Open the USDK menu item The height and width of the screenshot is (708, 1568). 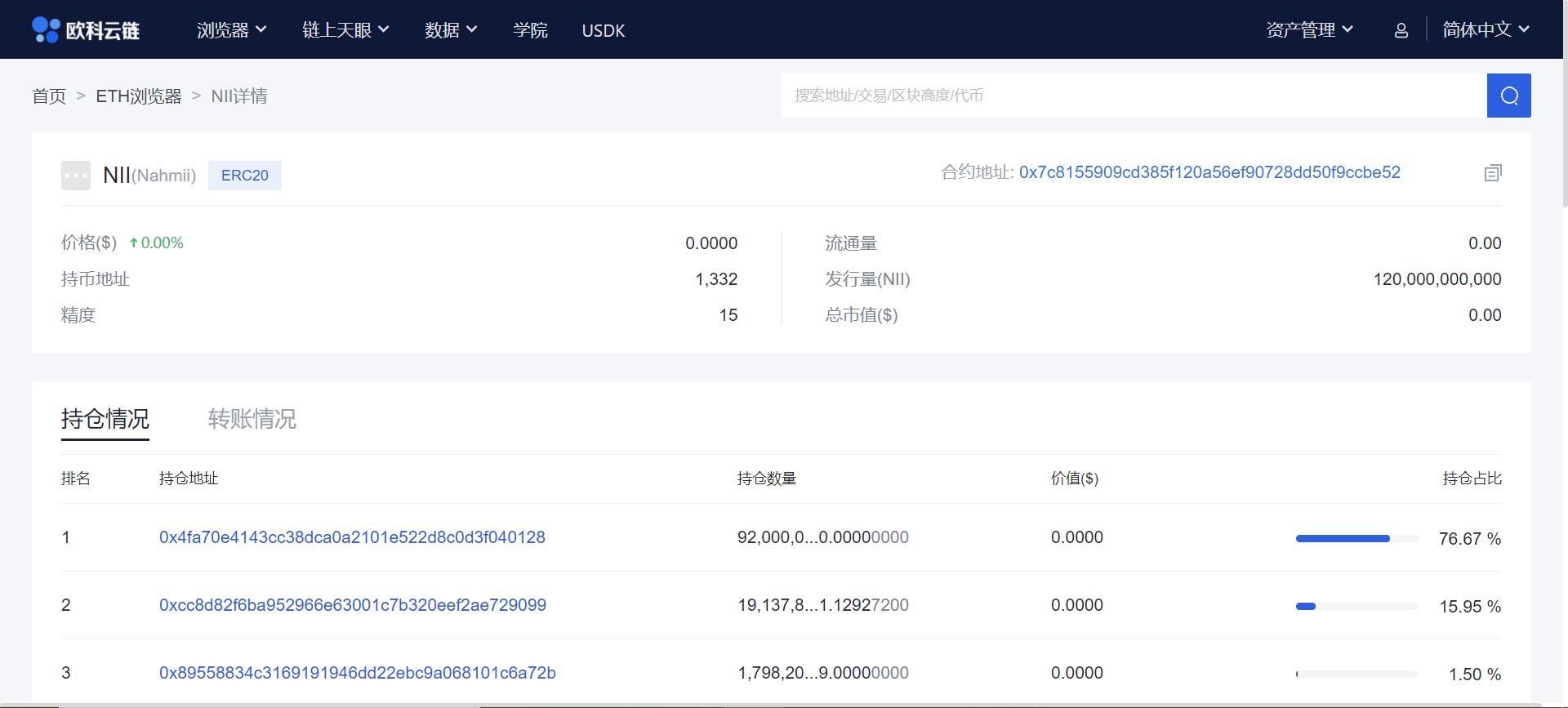pyautogui.click(x=604, y=31)
